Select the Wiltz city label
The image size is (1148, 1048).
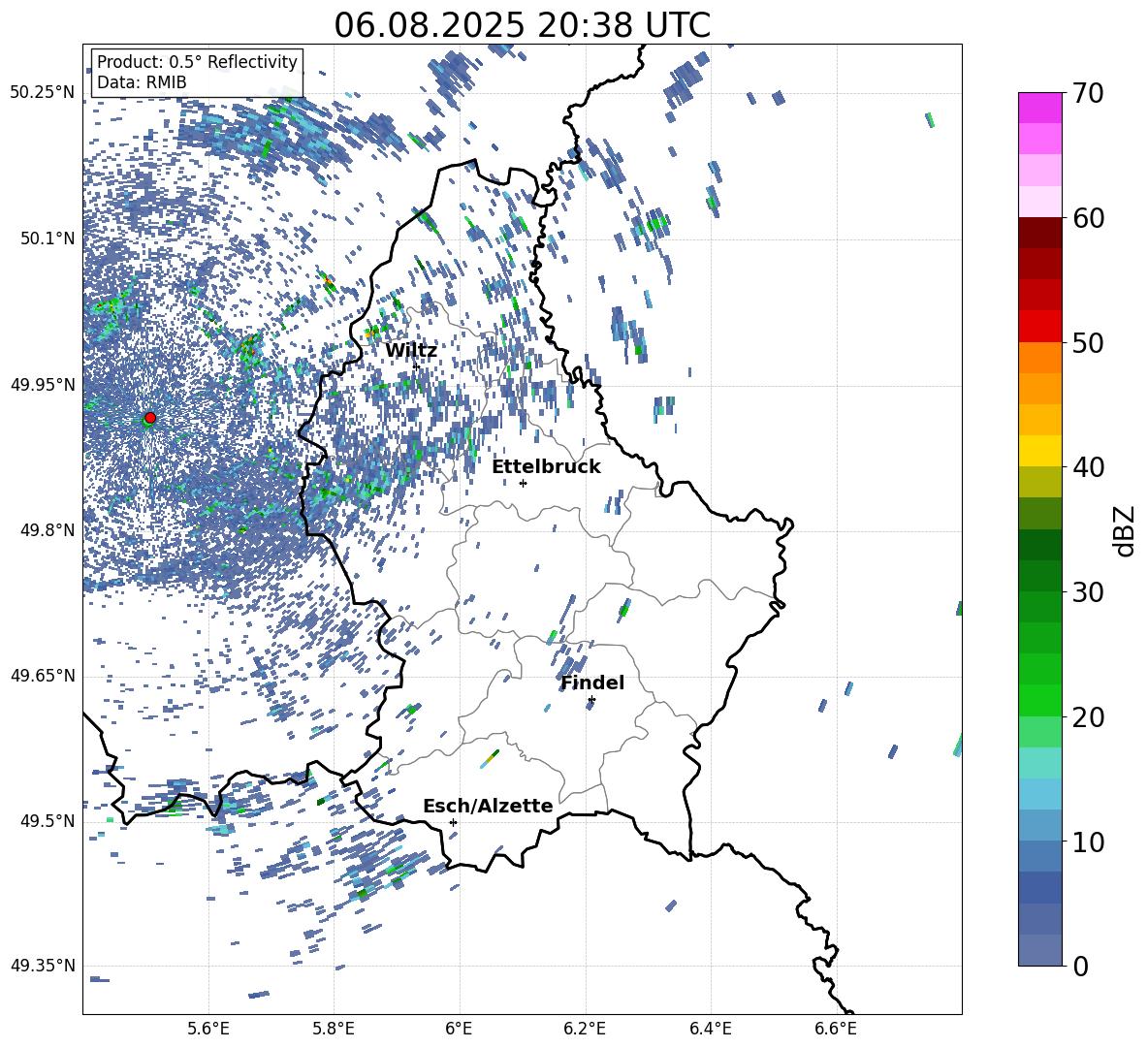pos(411,351)
